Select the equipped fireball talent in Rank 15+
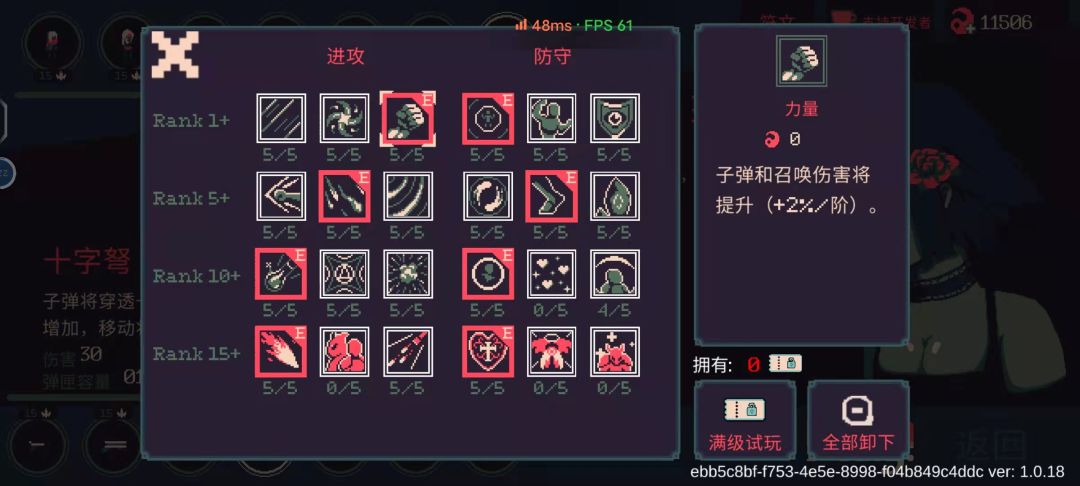The image size is (1080, 486). click(281, 352)
